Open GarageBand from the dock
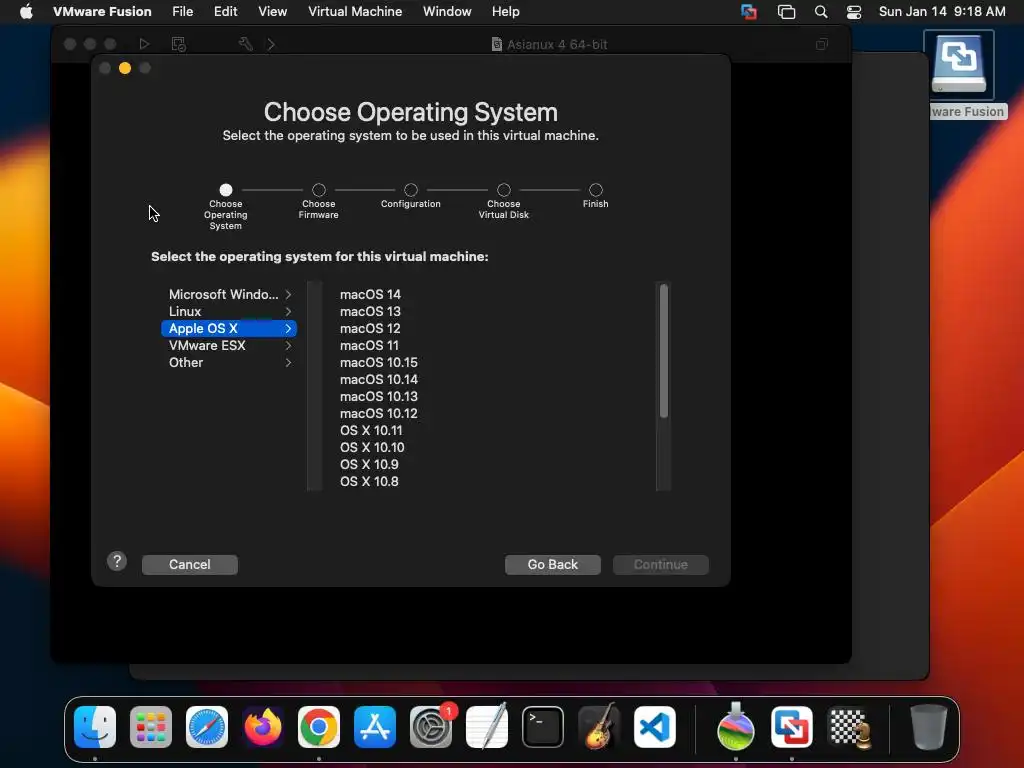The image size is (1024, 768). [599, 727]
